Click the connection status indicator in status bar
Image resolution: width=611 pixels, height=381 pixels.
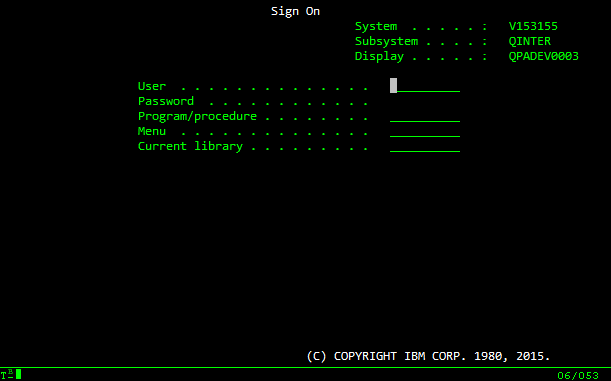click(11, 374)
